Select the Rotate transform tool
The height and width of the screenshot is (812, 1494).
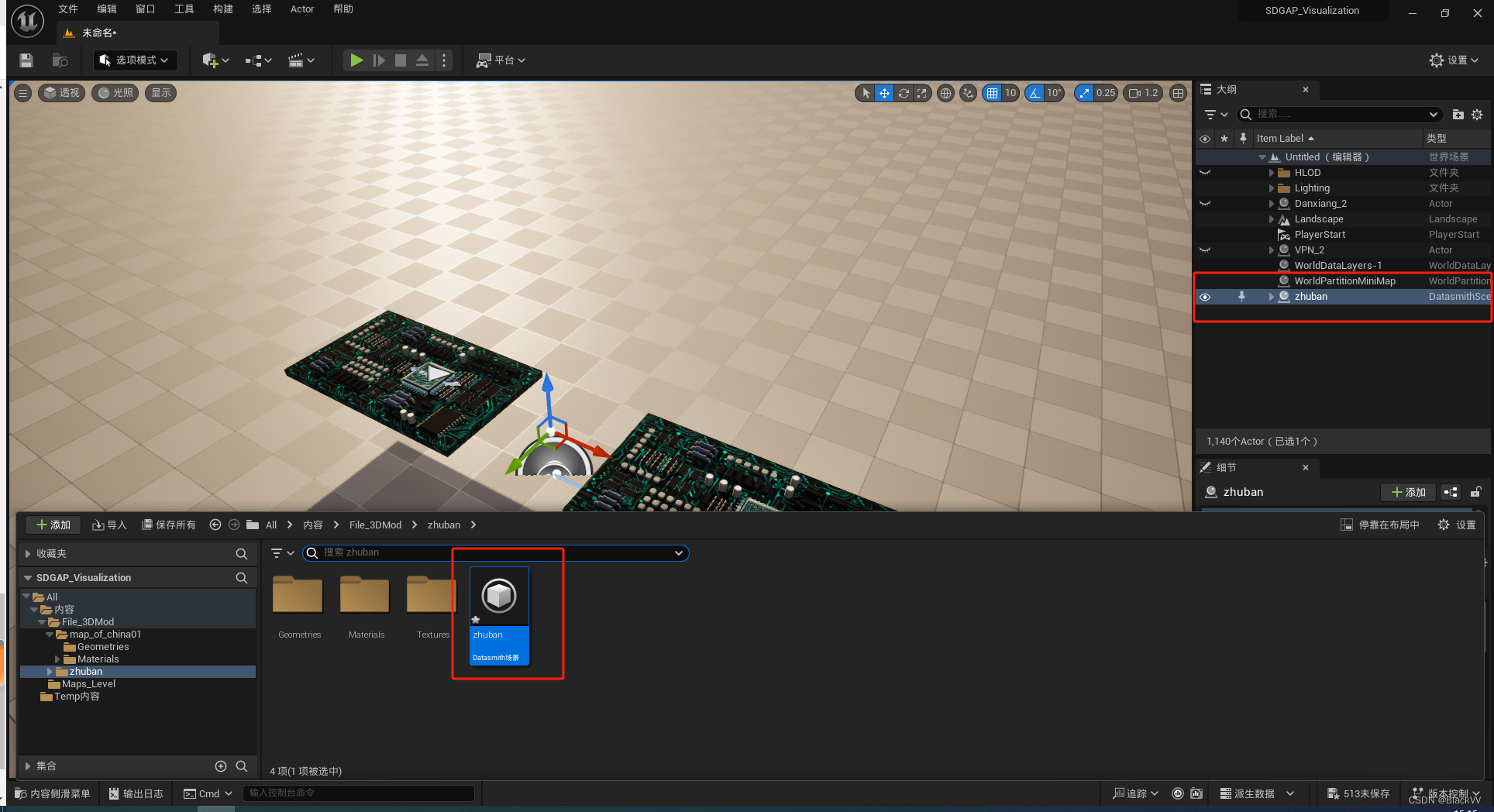coord(904,93)
